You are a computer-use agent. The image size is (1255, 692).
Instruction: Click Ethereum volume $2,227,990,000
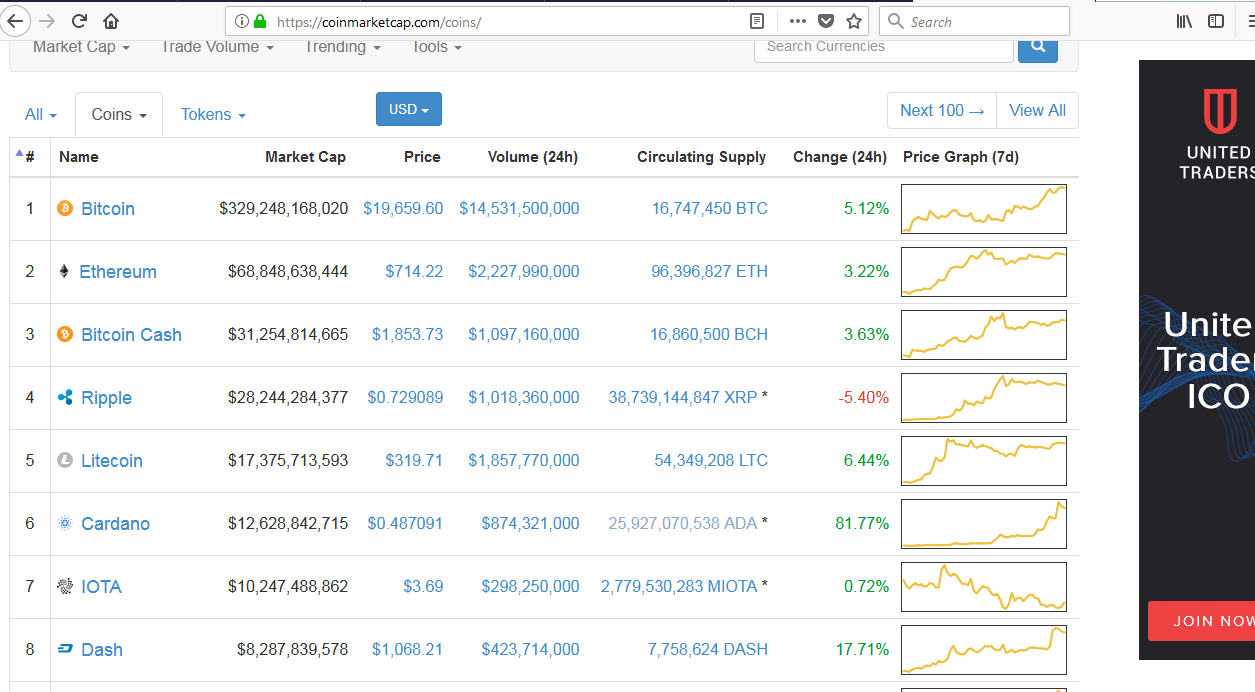coord(524,272)
